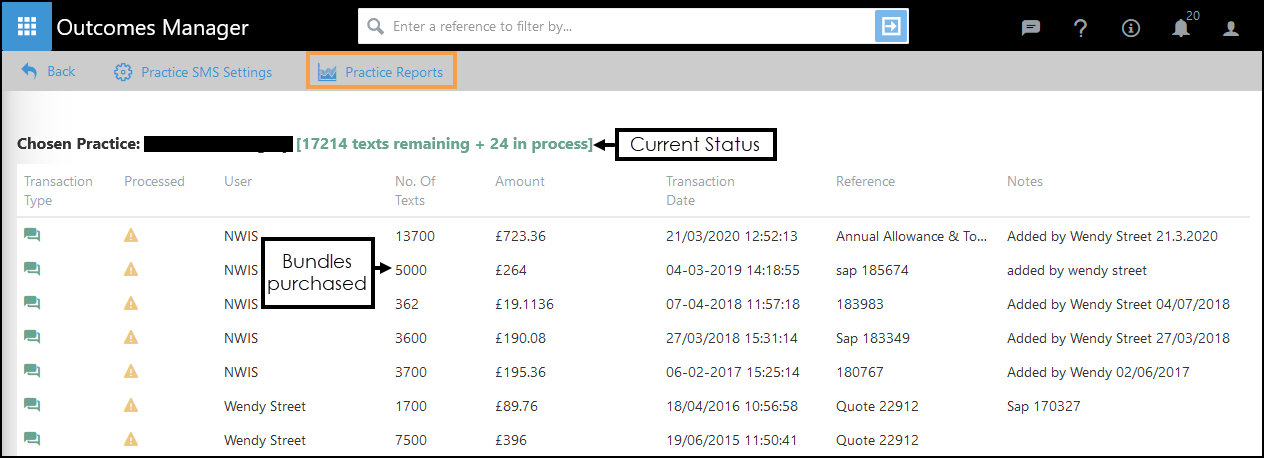The height and width of the screenshot is (458, 1264).
Task: Click the texts remaining status link
Action: pyautogui.click(x=444, y=144)
